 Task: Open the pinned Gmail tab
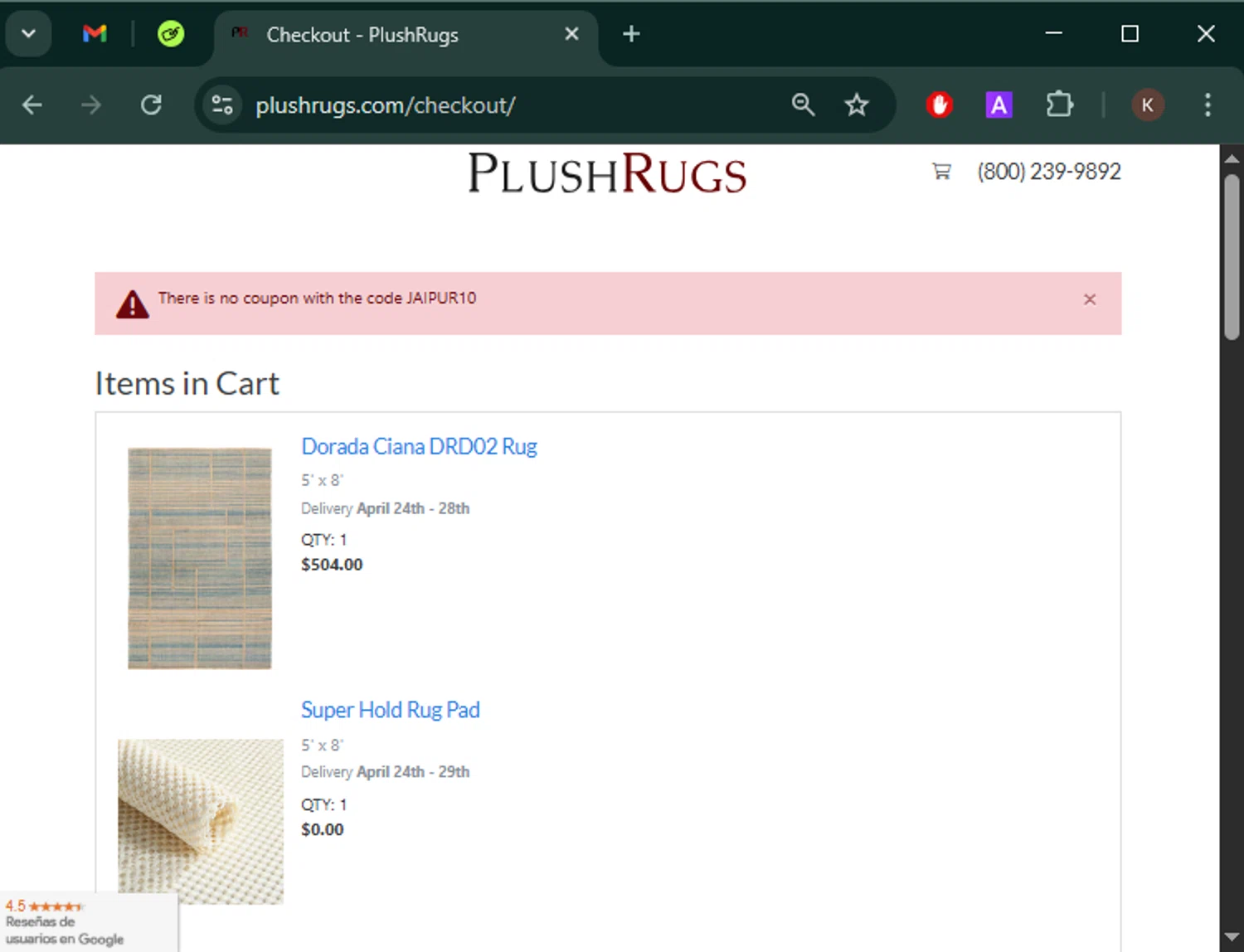[95, 34]
